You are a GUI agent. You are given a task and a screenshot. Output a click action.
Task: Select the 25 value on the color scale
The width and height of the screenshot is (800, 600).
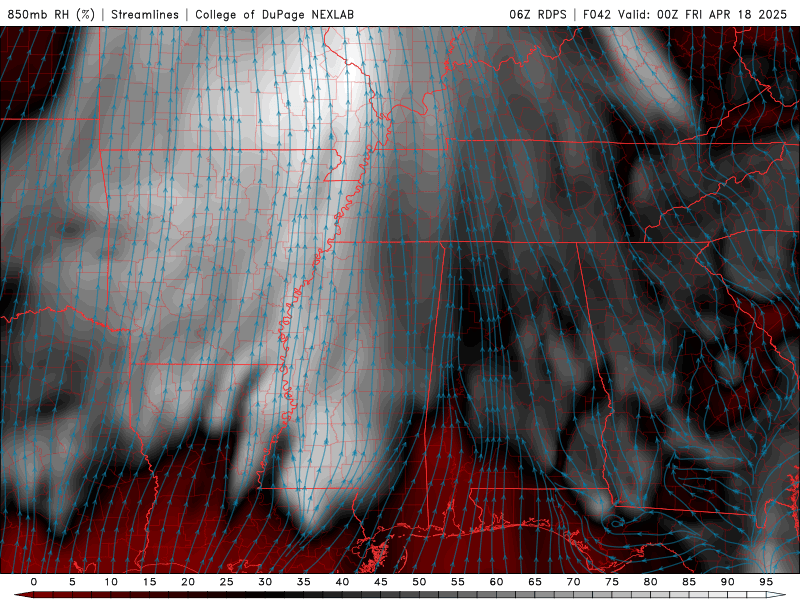tap(227, 582)
